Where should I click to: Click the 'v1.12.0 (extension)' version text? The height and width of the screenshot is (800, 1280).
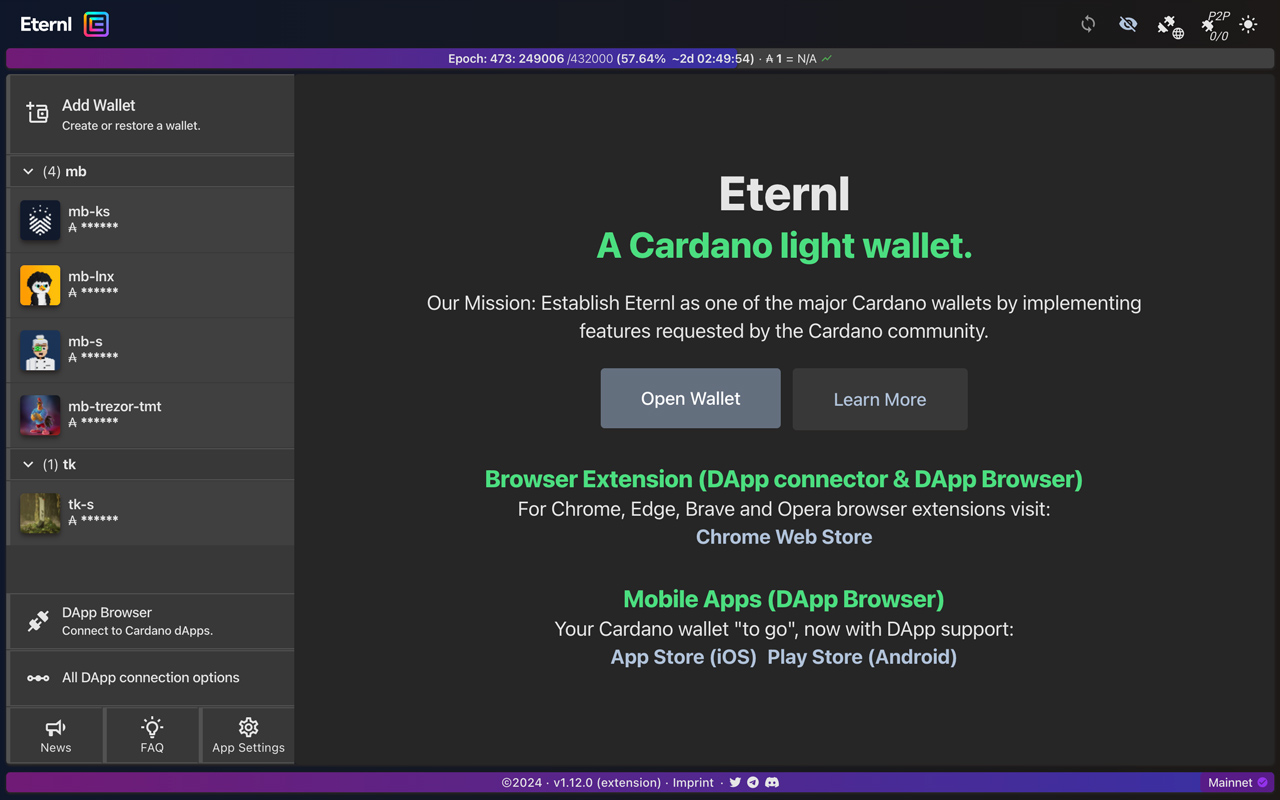(607, 783)
